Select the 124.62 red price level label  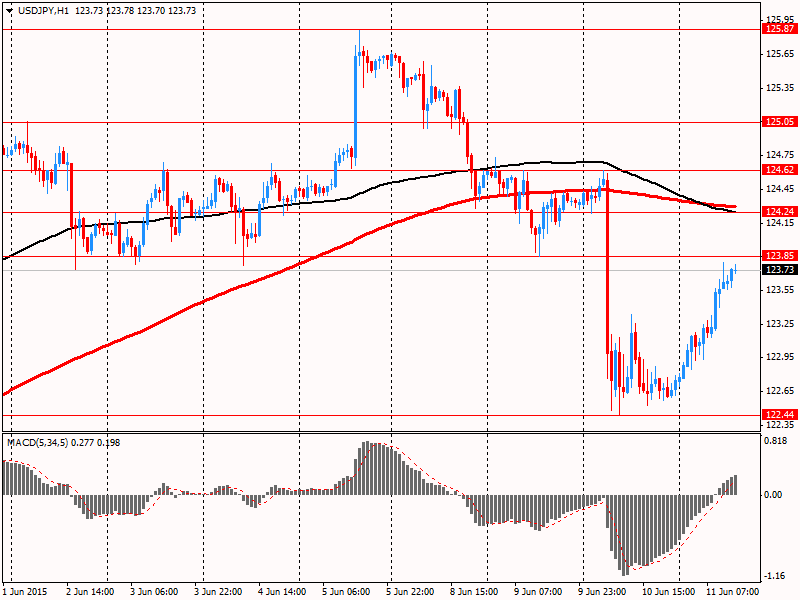[780, 170]
